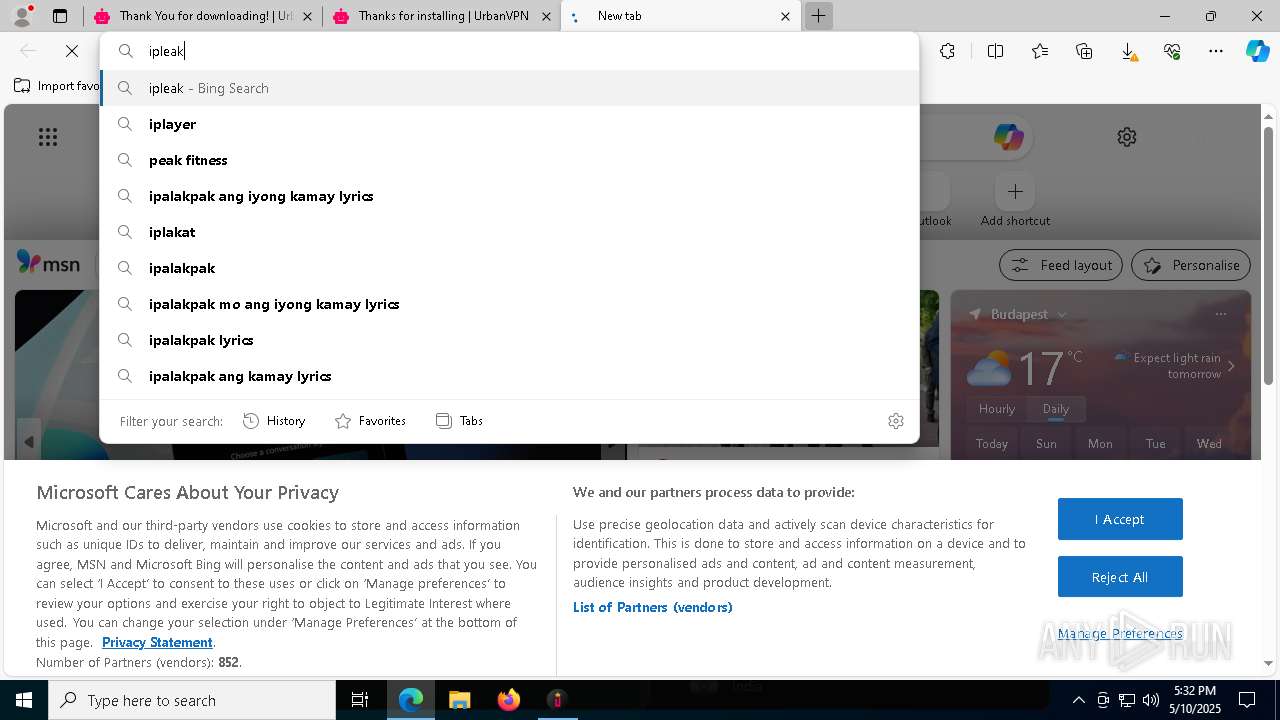The width and height of the screenshot is (1280, 720).
Task: Select the plain ipalakpak suggestion
Action: click(509, 268)
